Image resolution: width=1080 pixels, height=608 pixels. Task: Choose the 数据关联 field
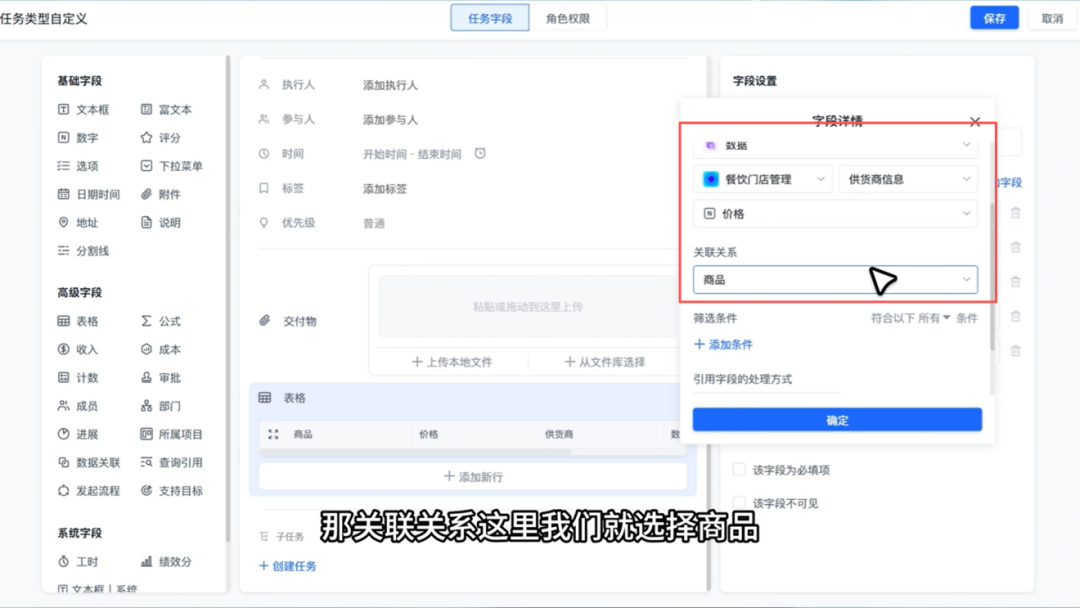pyautogui.click(x=89, y=462)
